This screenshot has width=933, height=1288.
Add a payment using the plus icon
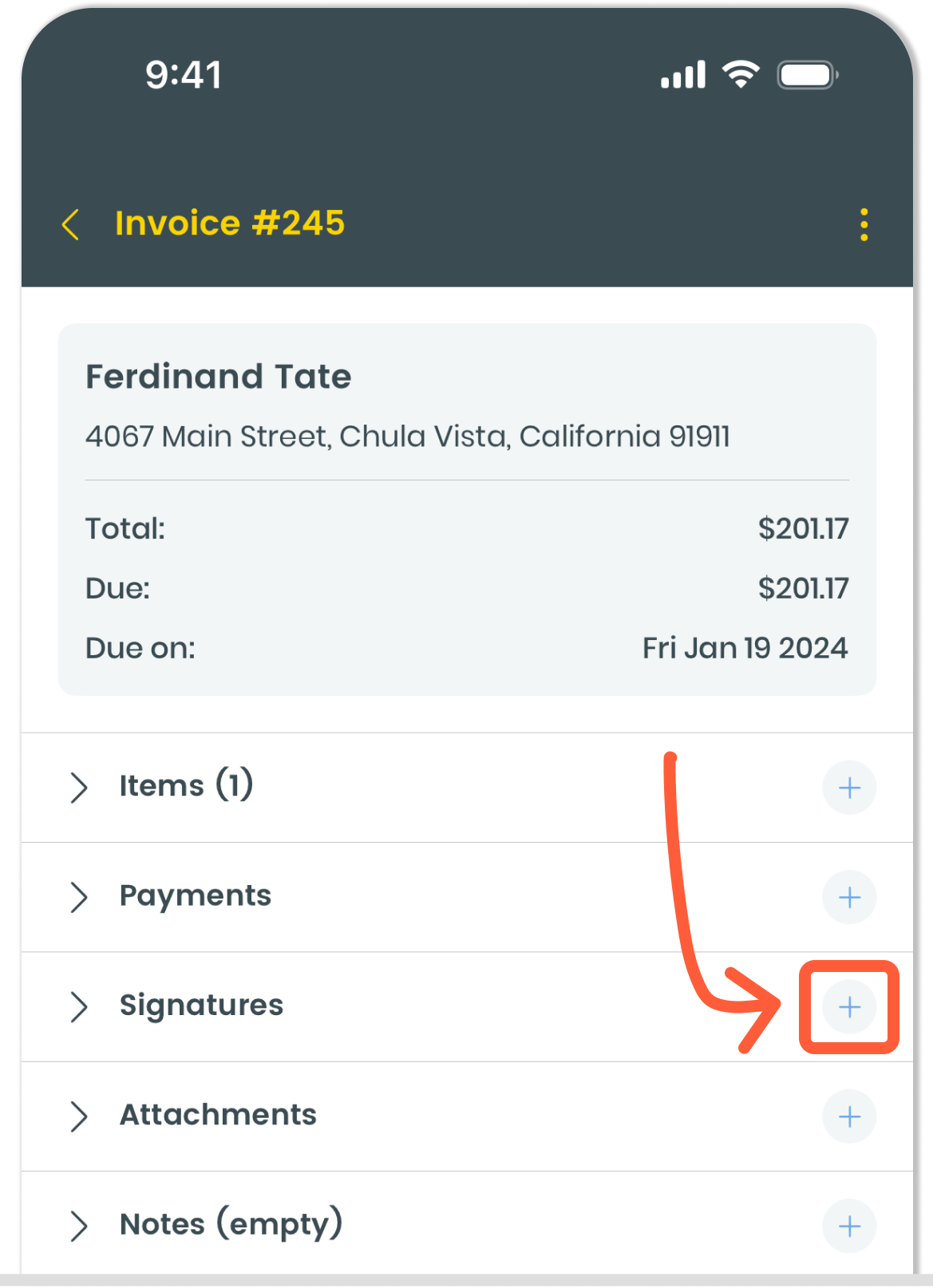849,898
